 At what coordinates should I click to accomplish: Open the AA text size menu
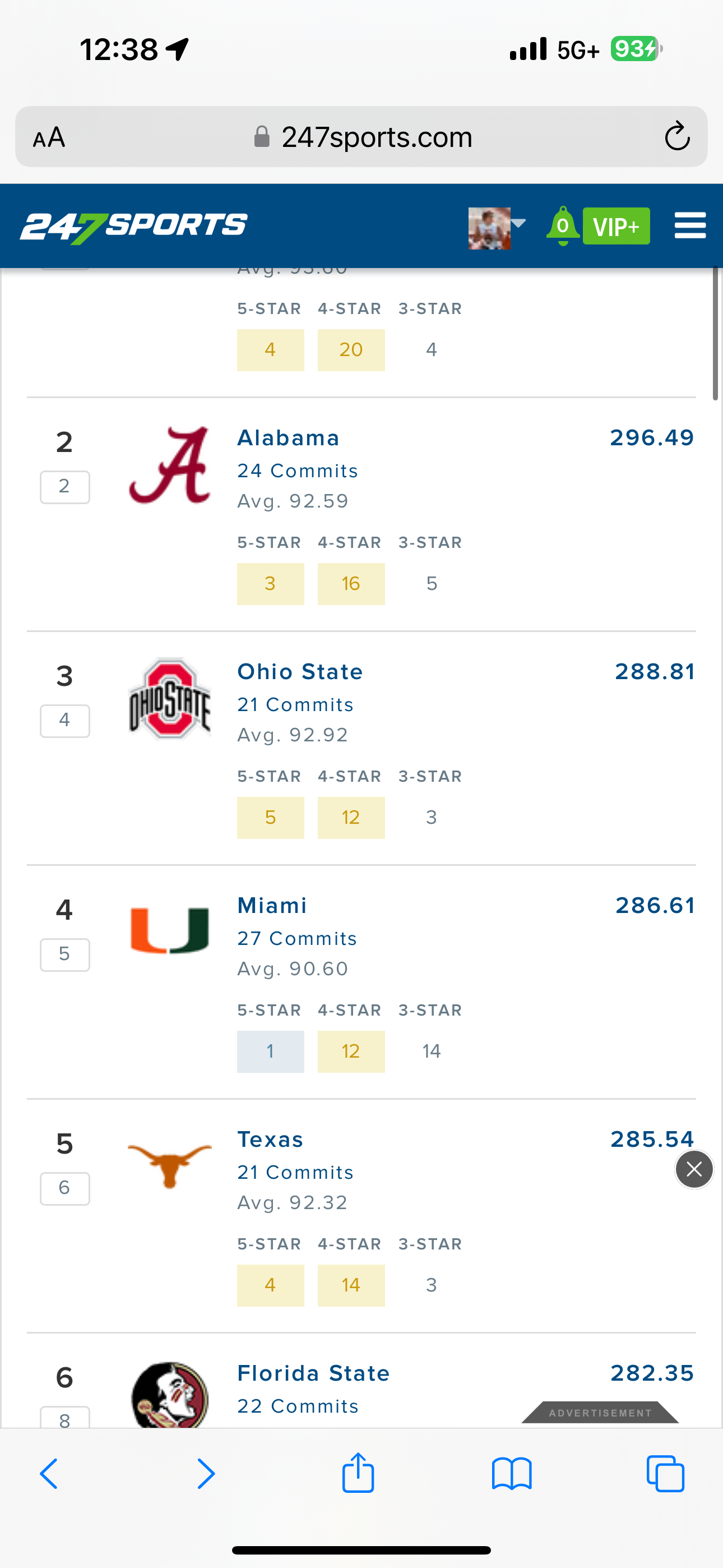coord(49,137)
